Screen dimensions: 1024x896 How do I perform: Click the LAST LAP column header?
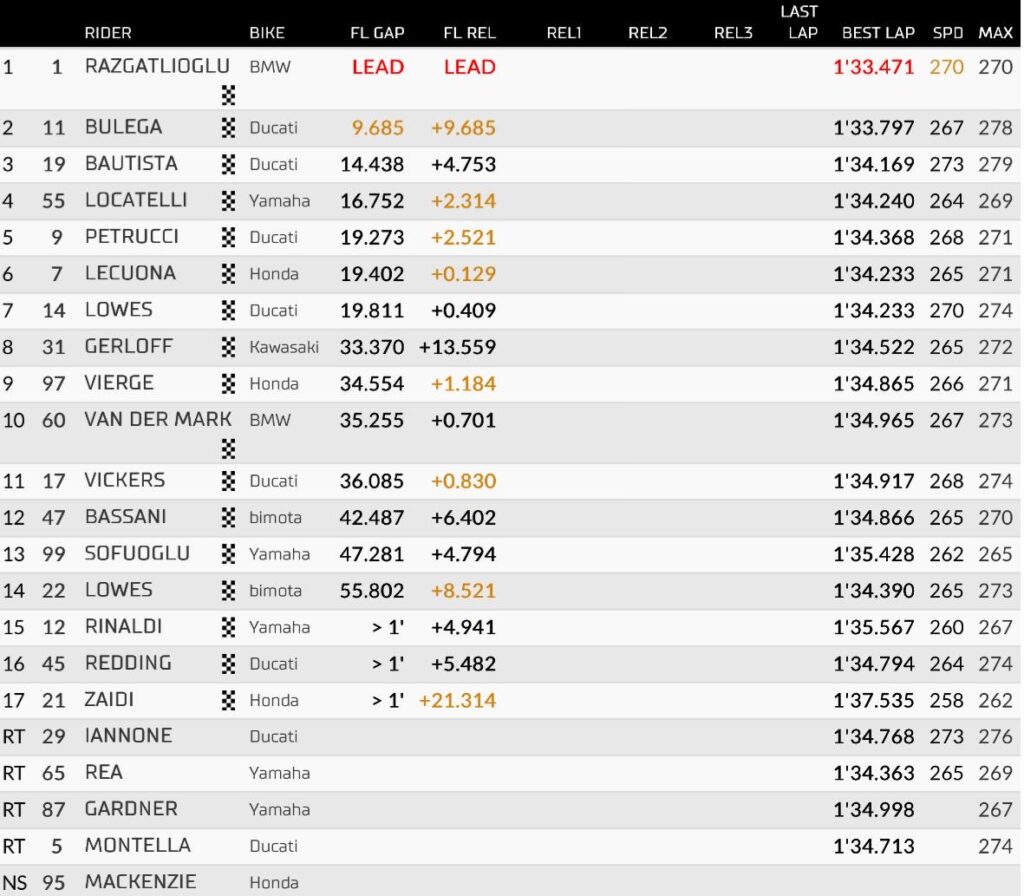pos(800,22)
